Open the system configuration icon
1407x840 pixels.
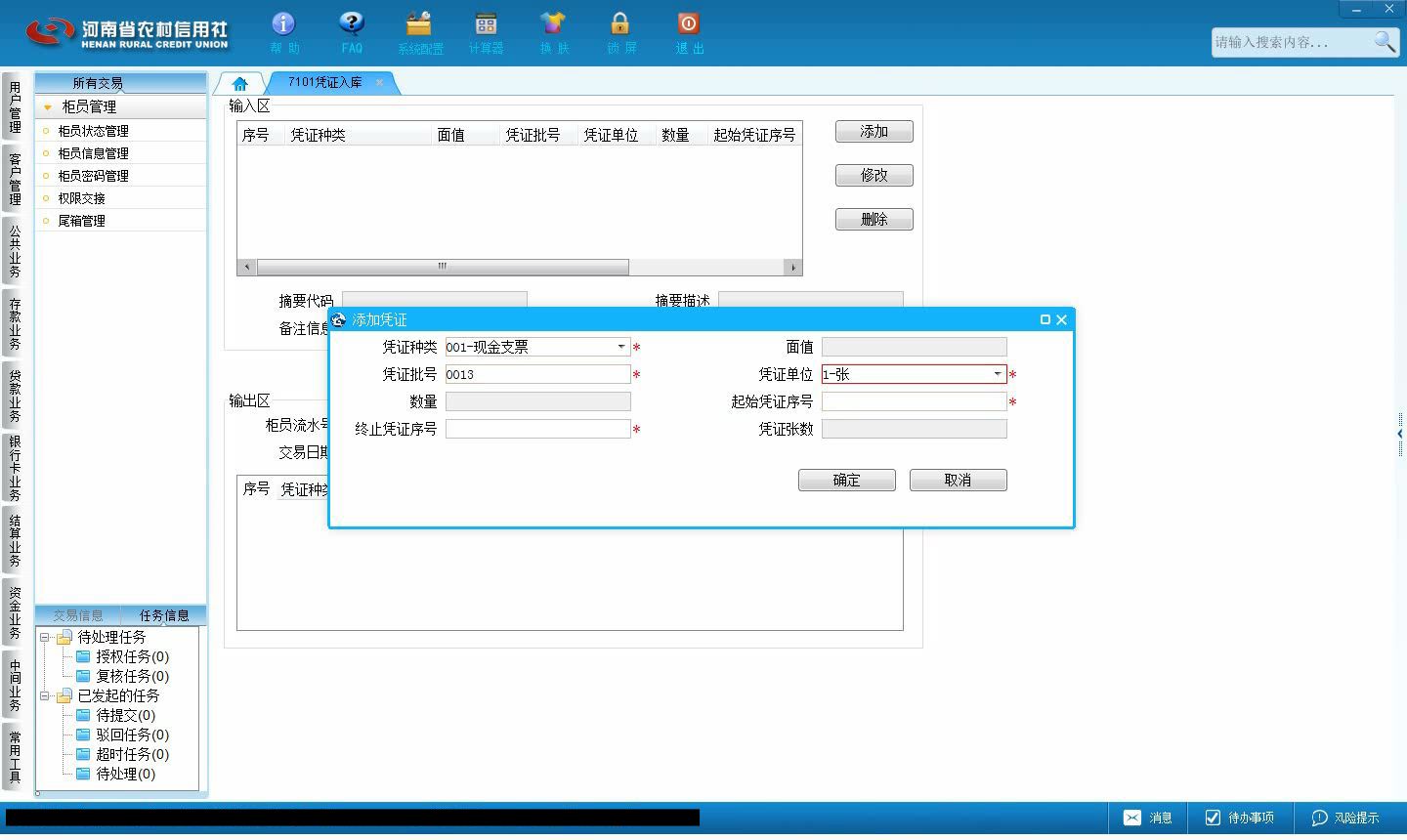[419, 23]
